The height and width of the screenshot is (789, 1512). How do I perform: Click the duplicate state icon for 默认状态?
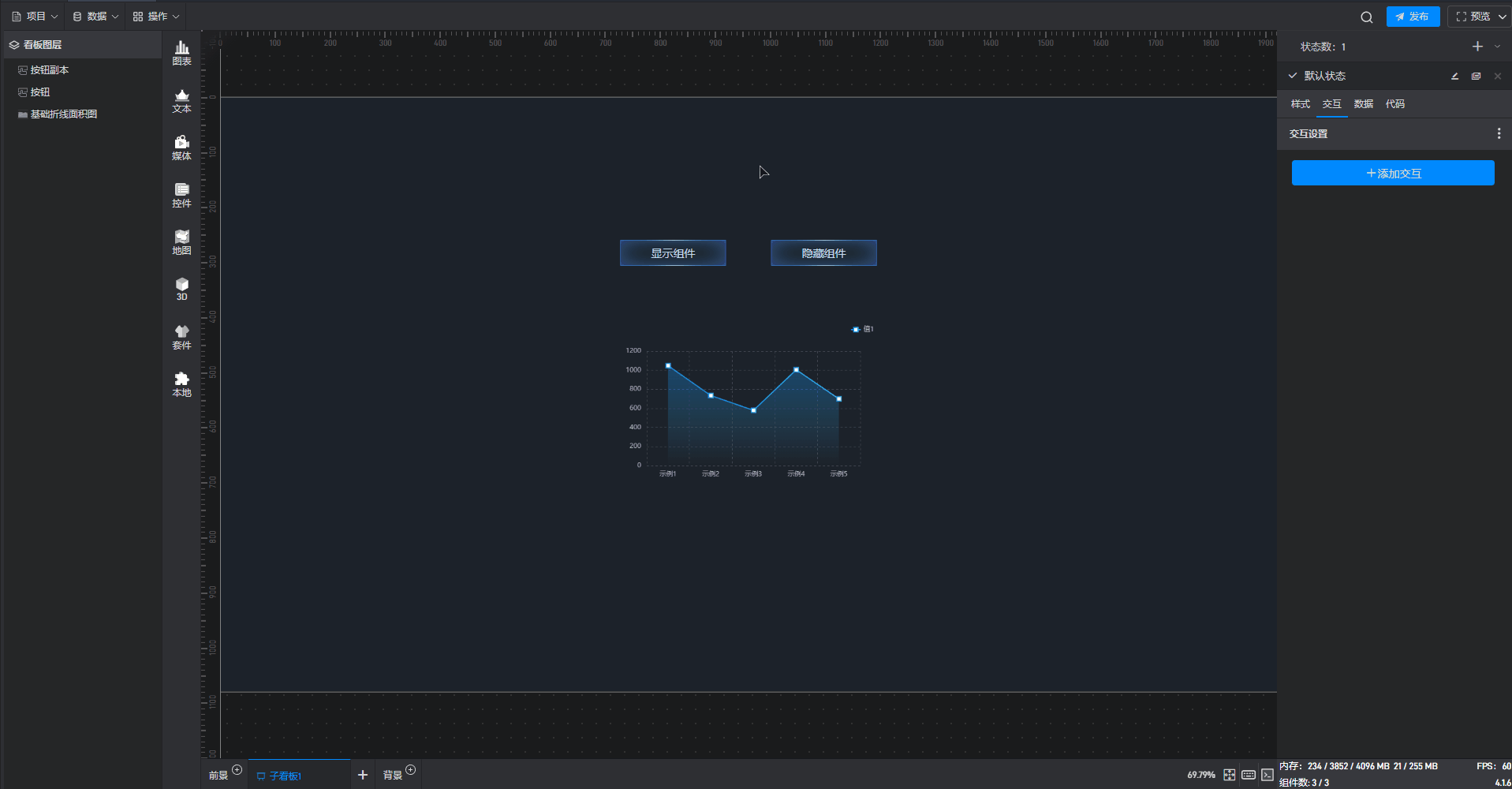pyautogui.click(x=1476, y=77)
